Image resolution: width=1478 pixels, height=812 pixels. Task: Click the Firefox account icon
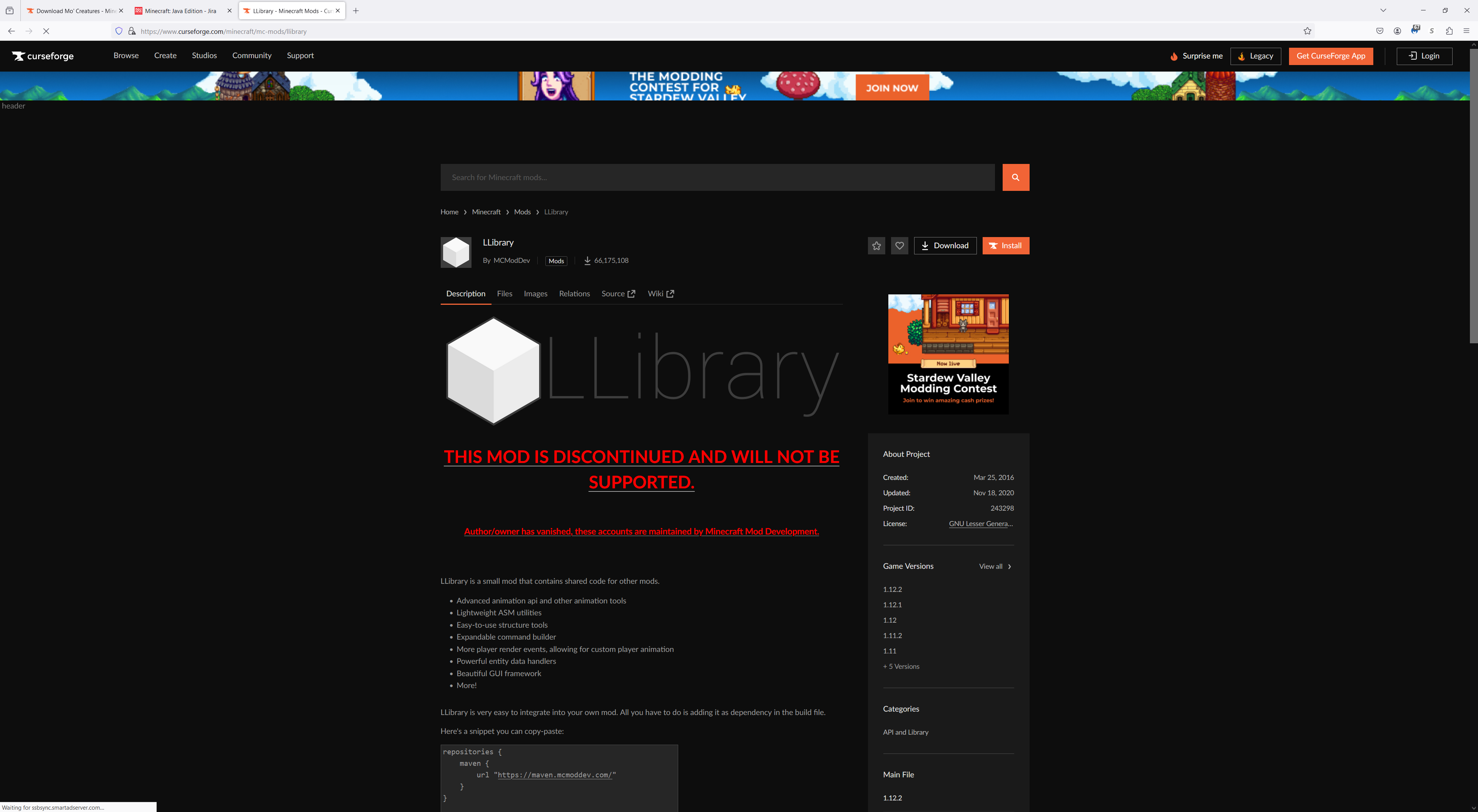pos(1397,31)
